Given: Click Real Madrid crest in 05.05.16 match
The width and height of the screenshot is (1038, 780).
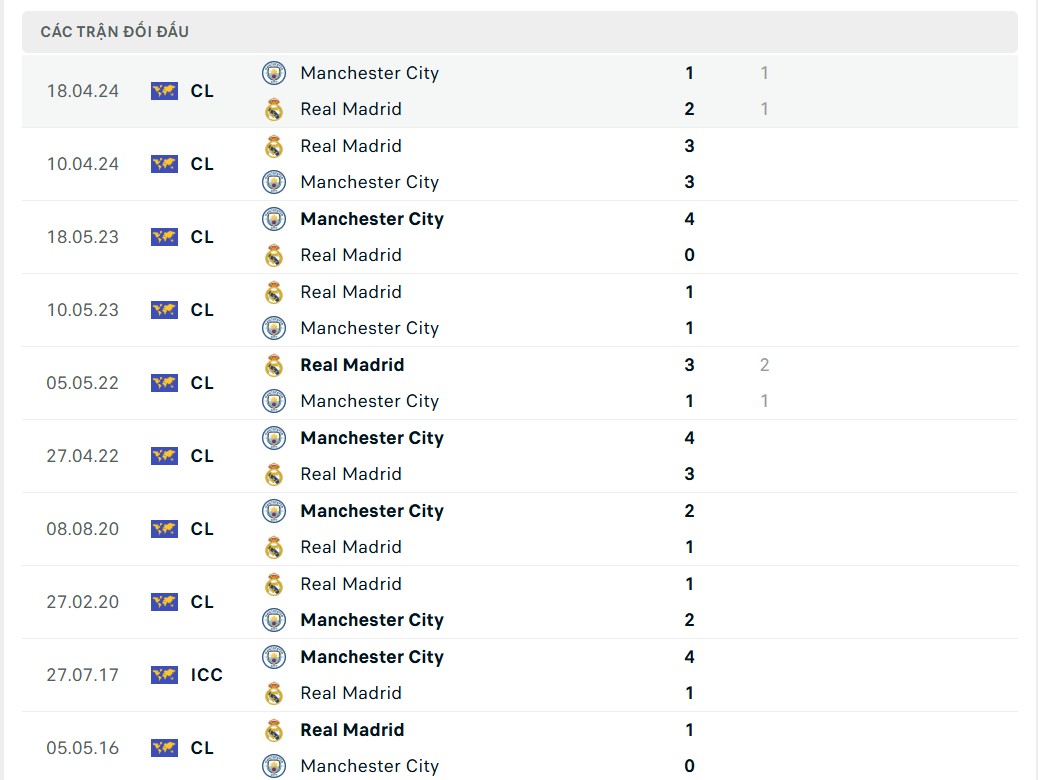Looking at the screenshot, I should [x=274, y=730].
